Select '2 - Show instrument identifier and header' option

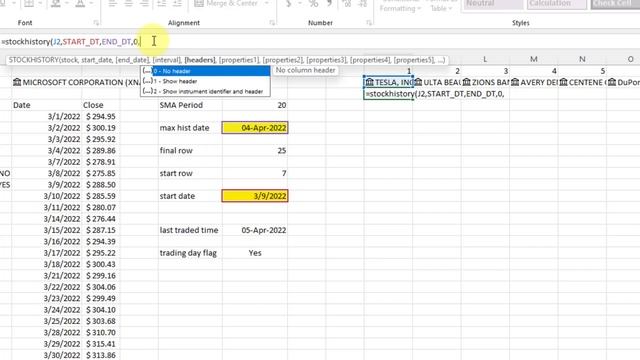click(205, 91)
